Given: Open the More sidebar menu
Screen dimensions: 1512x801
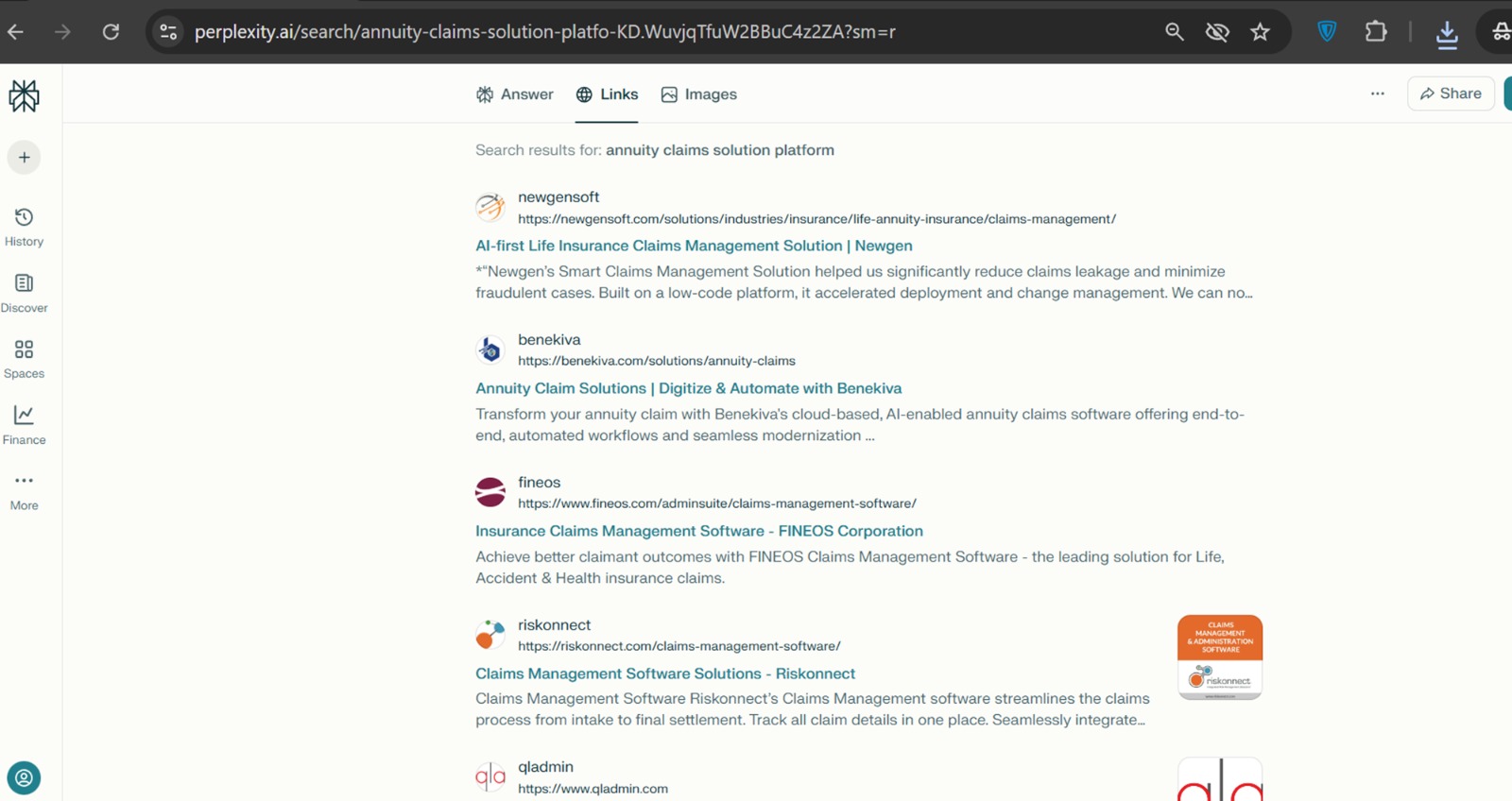Looking at the screenshot, I should pyautogui.click(x=25, y=492).
